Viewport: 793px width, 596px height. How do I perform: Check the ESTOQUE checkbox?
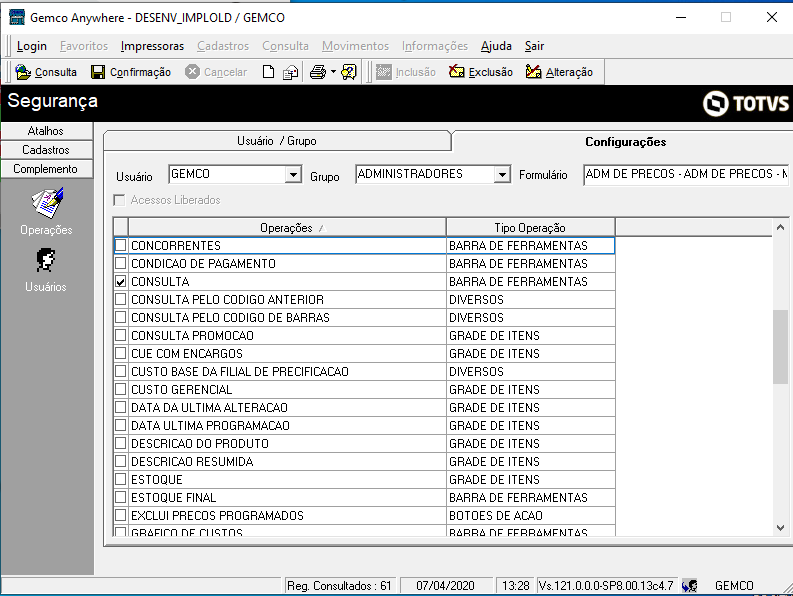pos(120,479)
